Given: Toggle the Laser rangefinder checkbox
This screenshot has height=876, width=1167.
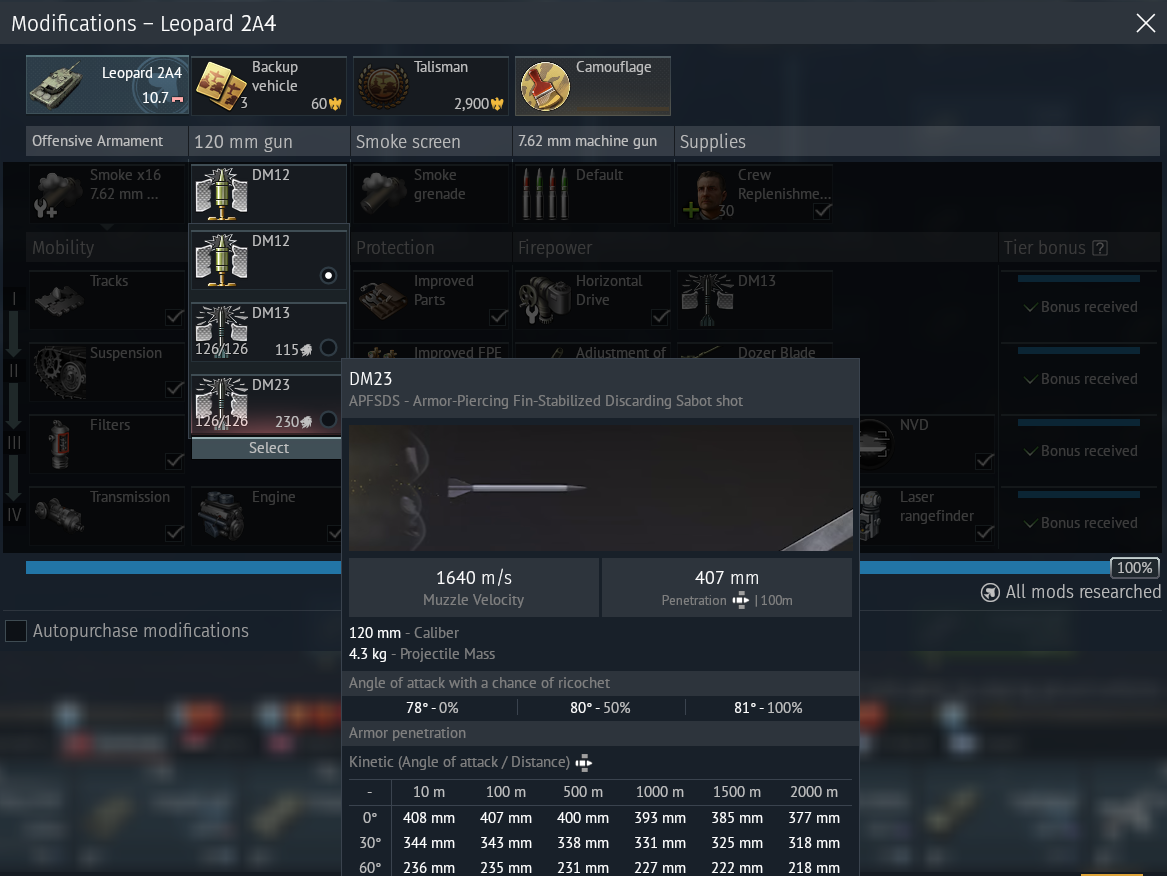Looking at the screenshot, I should pos(984,533).
